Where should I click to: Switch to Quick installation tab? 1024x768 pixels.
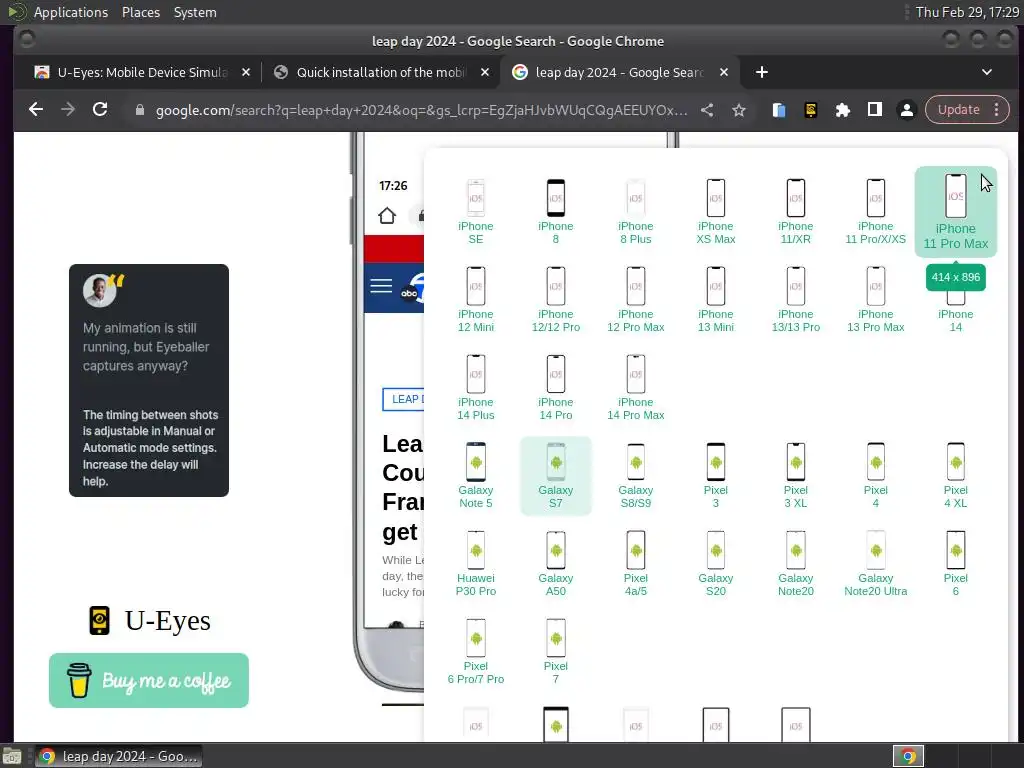(x=381, y=72)
